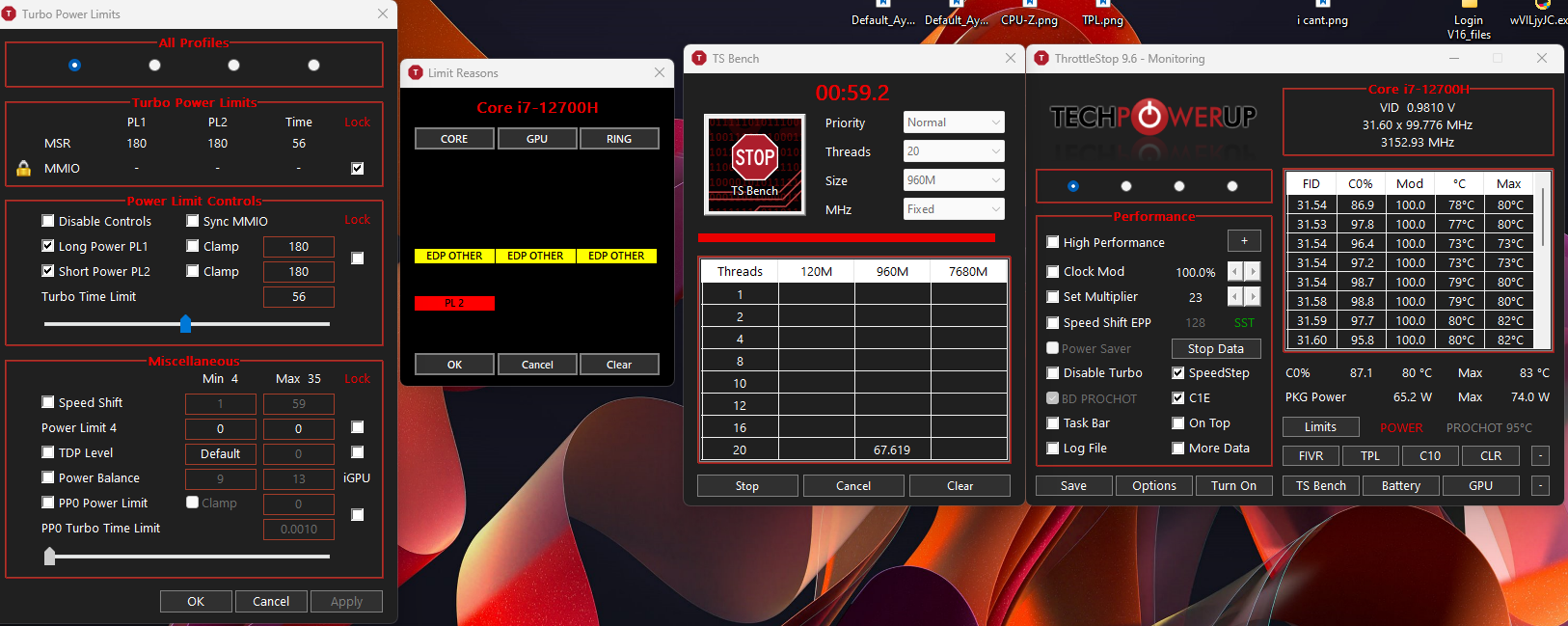Click Turn On button
The image size is (1568, 626).
point(1234,486)
